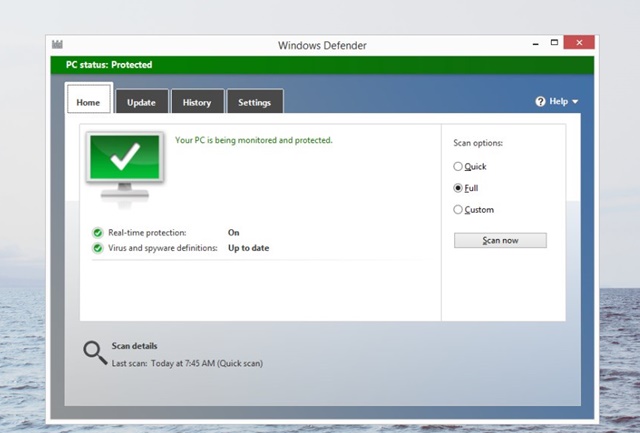
Task: Open the History tab
Action: tap(197, 102)
